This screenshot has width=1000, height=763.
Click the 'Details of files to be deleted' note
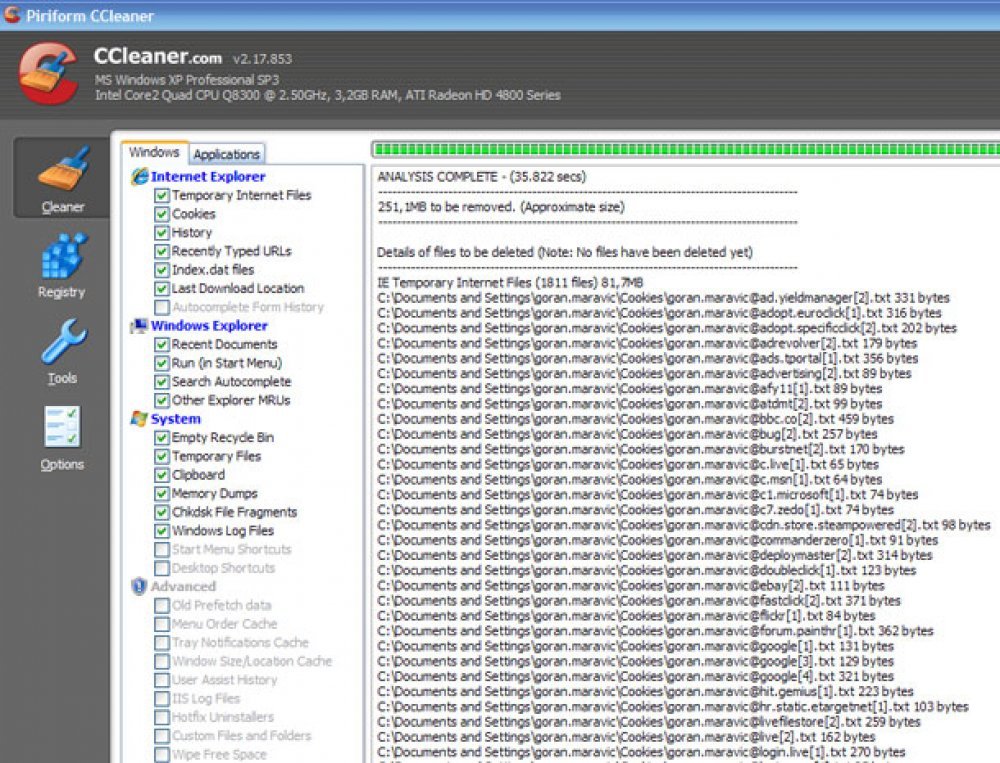564,252
